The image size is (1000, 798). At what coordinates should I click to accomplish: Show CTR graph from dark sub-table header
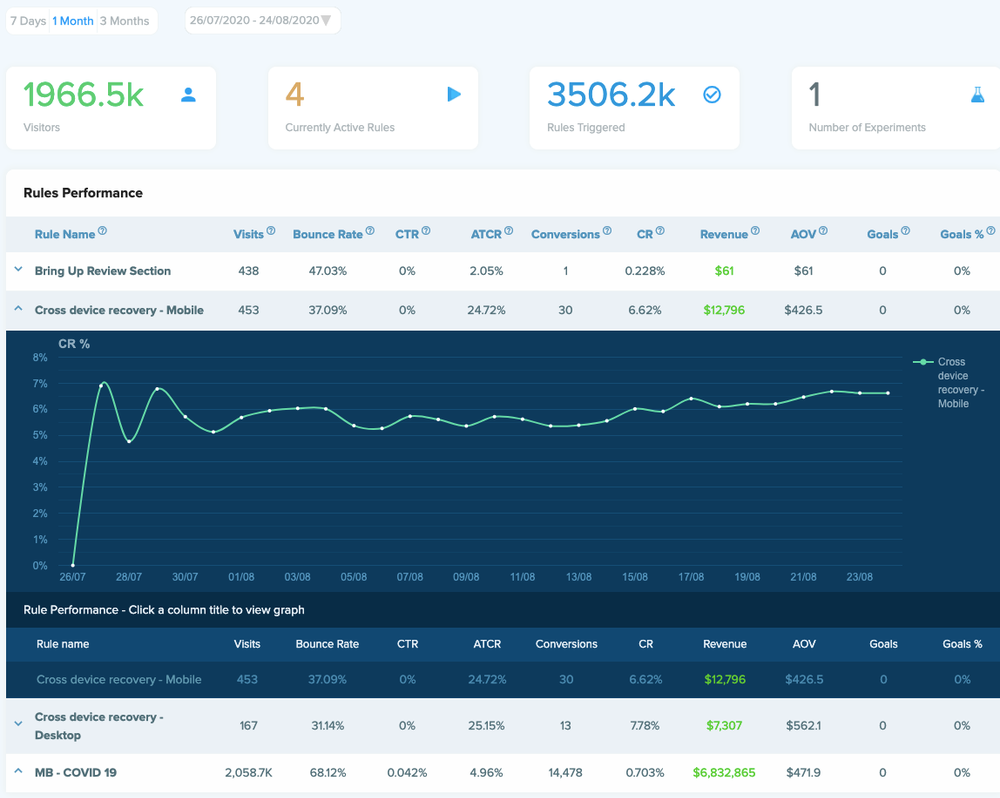tap(408, 644)
